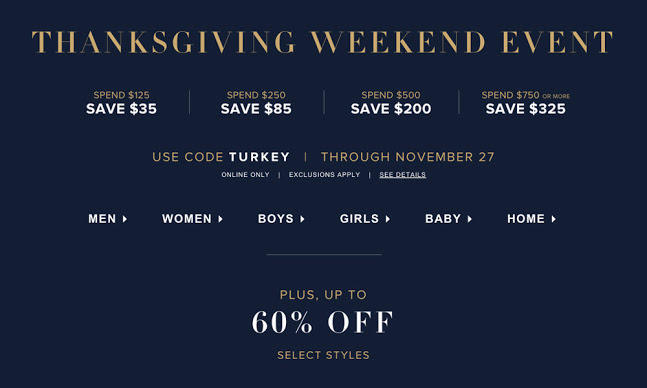Click the 60% OFF promotion text

[x=323, y=322]
